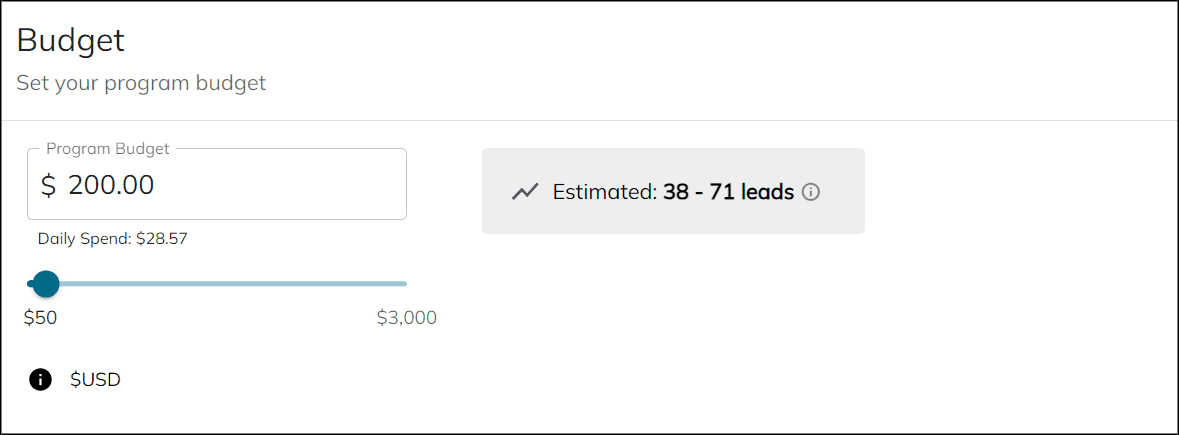This screenshot has height=435, width=1179.
Task: Click the info icon beside estimated leads
Action: [x=811, y=192]
